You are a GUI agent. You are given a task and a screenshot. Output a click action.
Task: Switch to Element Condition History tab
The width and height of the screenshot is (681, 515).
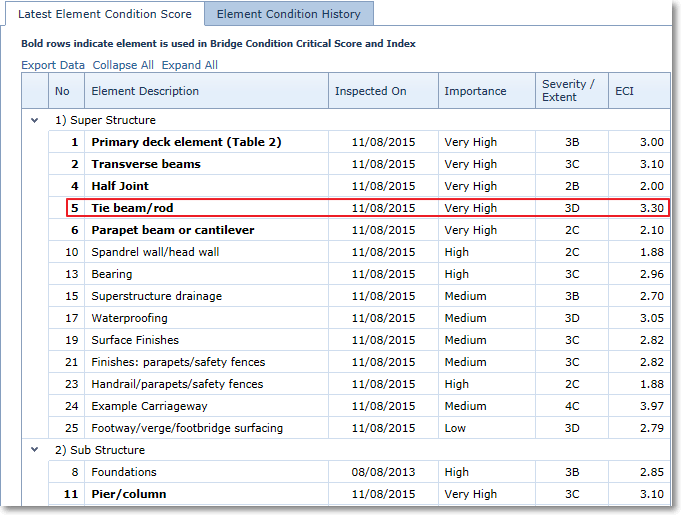click(289, 14)
